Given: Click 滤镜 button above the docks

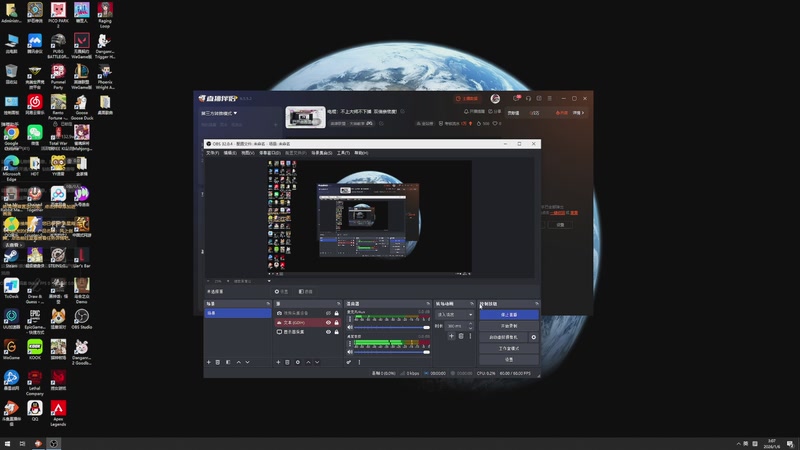Looking at the screenshot, I should [306, 292].
